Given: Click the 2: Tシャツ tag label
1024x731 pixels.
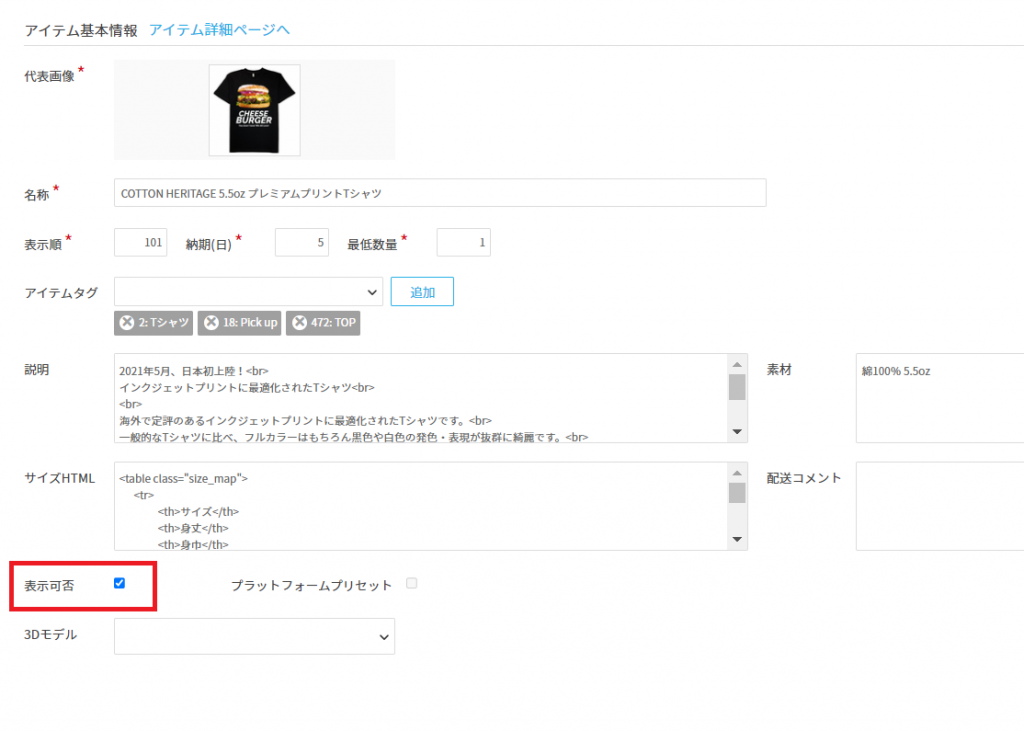Looking at the screenshot, I should (x=163, y=322).
